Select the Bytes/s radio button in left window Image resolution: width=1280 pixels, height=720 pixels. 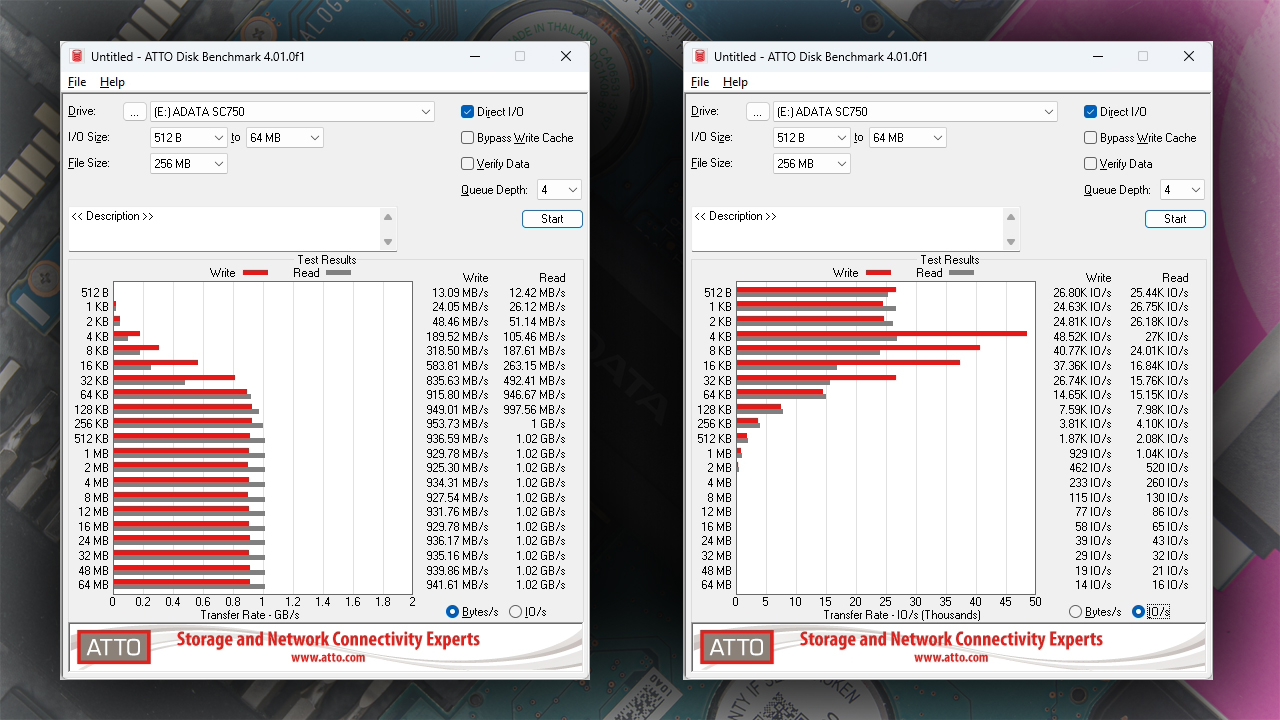coord(452,612)
